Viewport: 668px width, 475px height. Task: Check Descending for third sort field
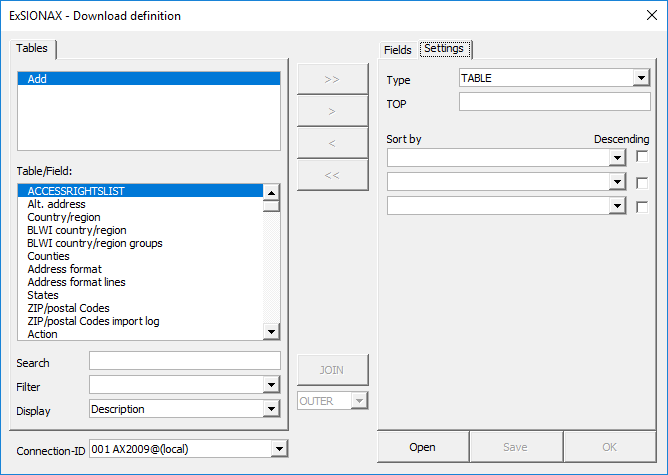tap(642, 207)
